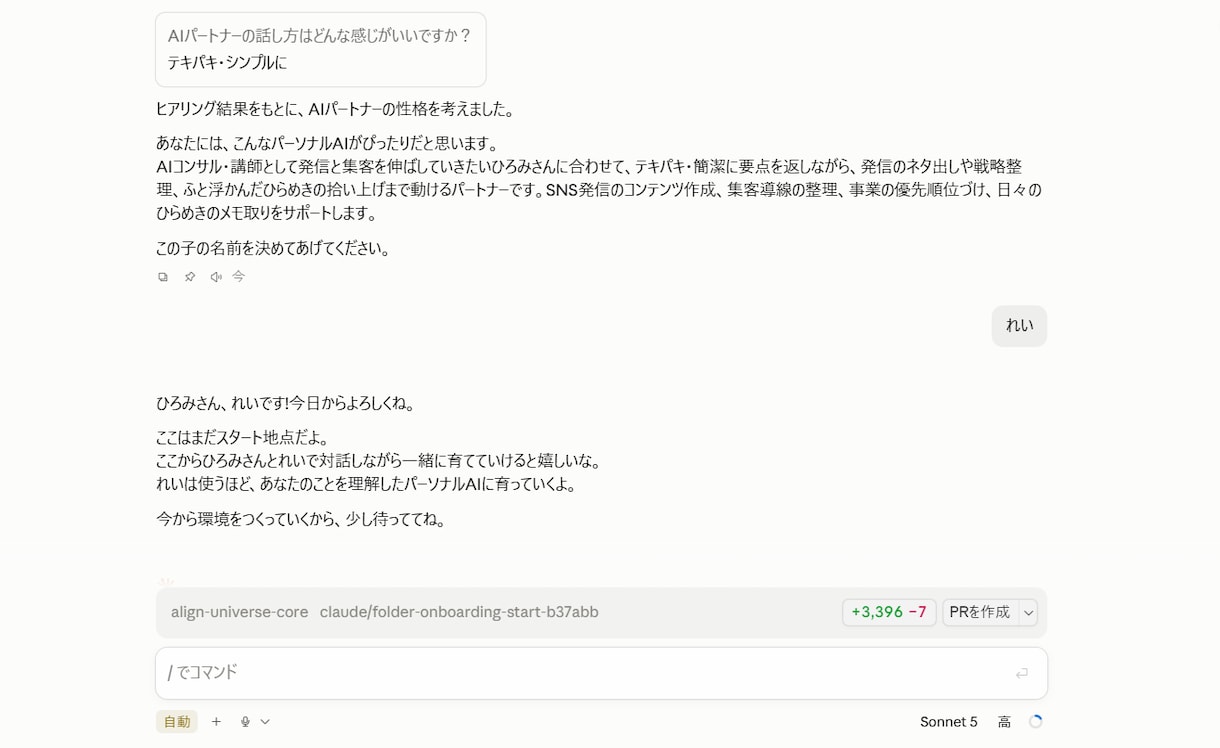Image resolution: width=1220 pixels, height=748 pixels.
Task: Click the PRを作成 button
Action: pyautogui.click(x=980, y=612)
